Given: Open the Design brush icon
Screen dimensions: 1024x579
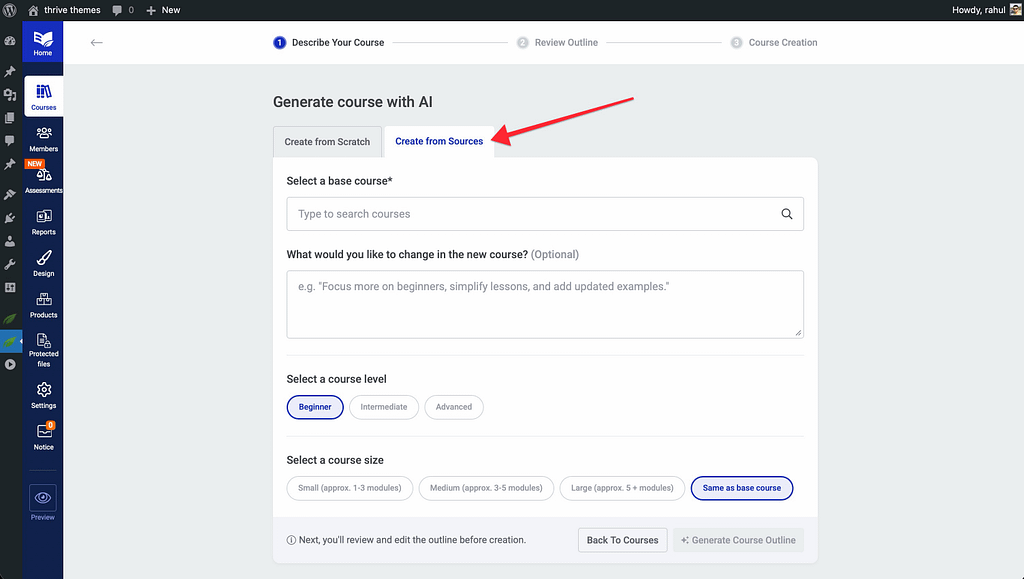Looking at the screenshot, I should click(43, 263).
